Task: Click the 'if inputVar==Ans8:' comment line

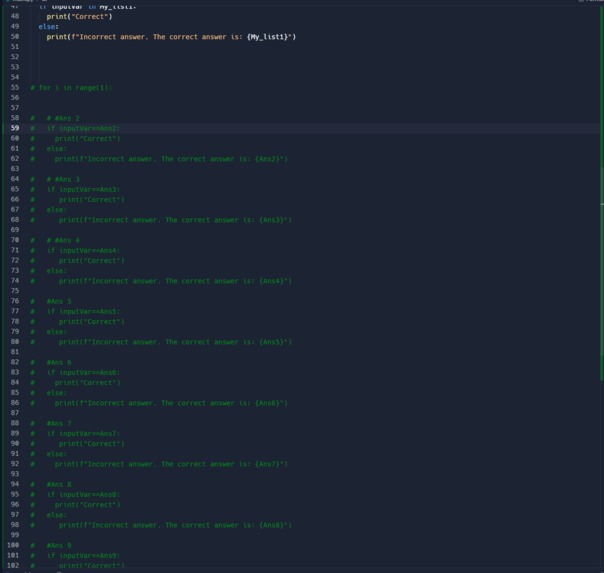Action: point(84,494)
